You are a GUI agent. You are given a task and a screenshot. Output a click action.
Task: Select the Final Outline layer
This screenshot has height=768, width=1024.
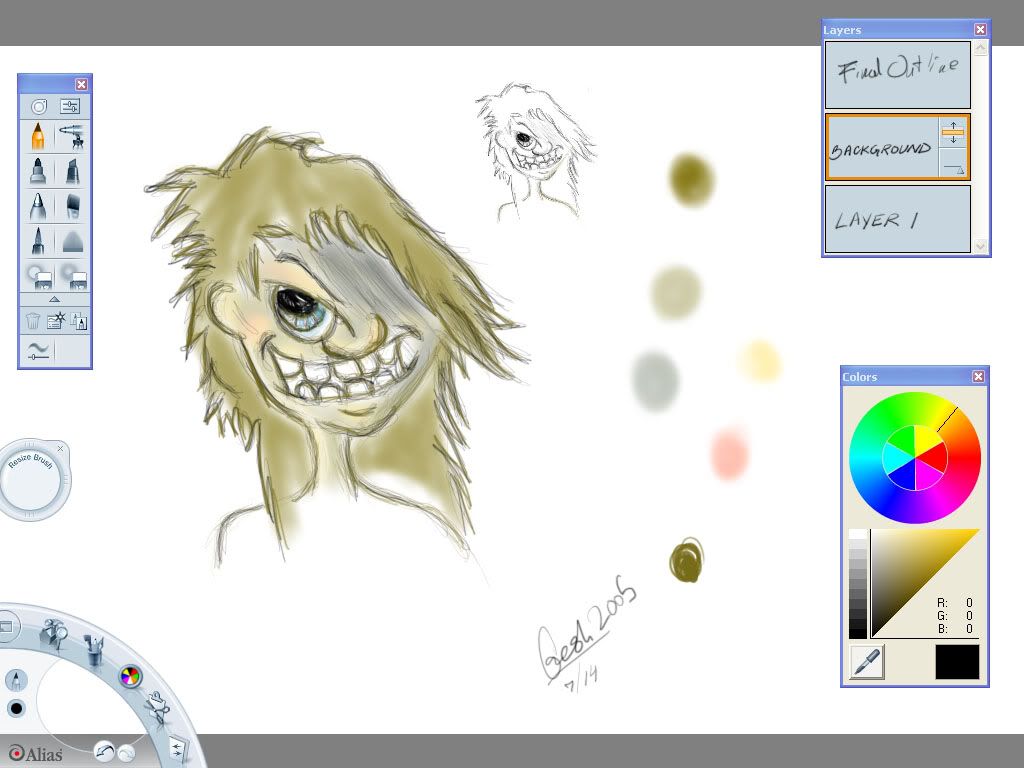tap(897, 74)
